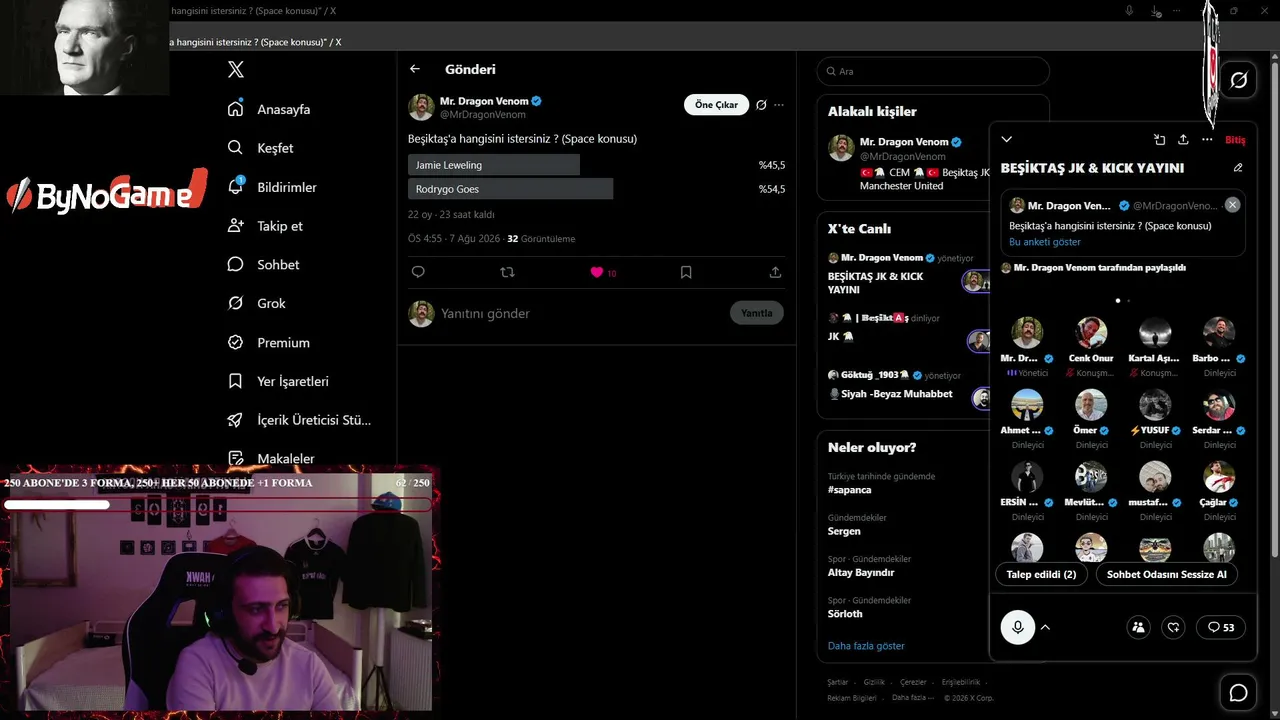1280x720 pixels.
Task: Open YUSUF's listener avatar
Action: (x=1155, y=405)
